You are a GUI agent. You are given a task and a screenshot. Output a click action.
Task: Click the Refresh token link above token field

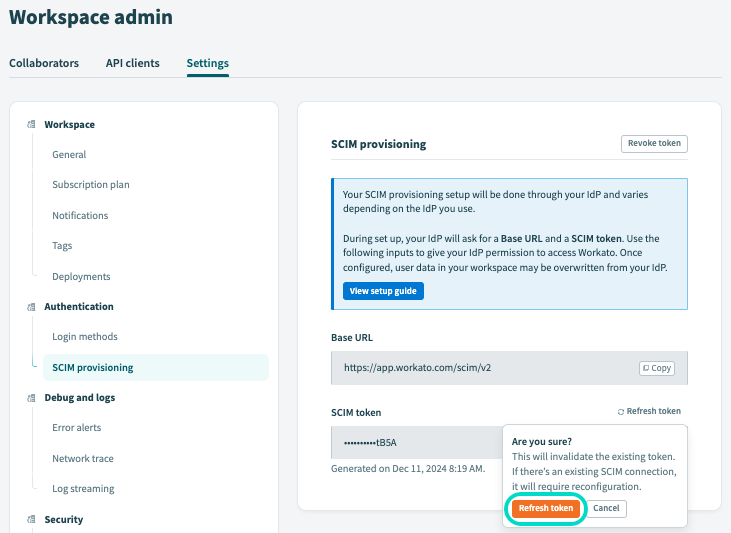649,411
